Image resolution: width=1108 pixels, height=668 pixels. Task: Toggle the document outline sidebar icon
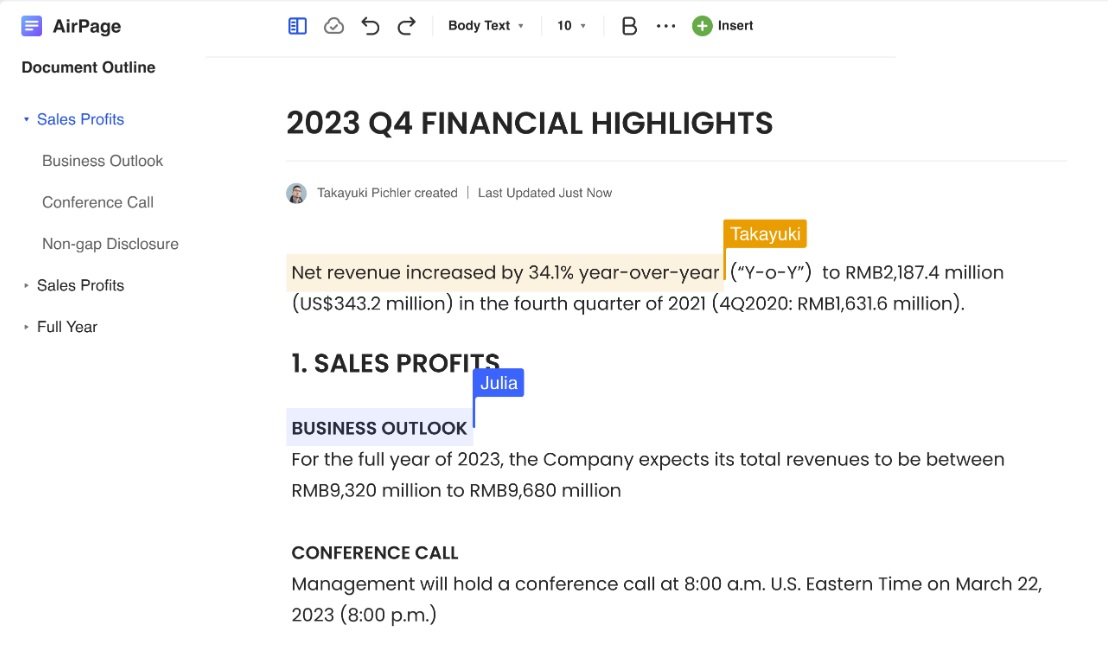pyautogui.click(x=297, y=26)
